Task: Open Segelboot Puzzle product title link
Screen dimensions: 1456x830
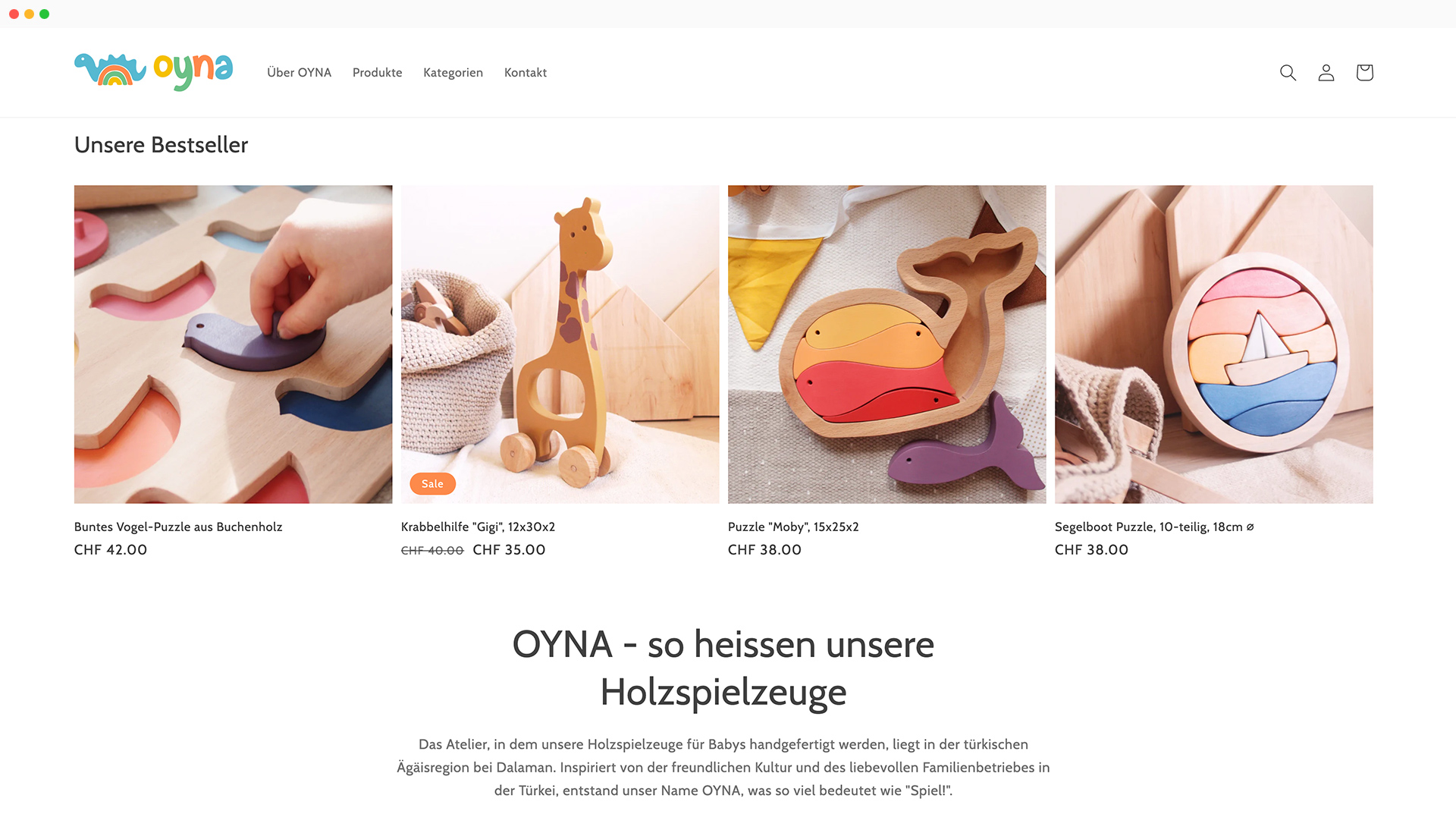Action: pyautogui.click(x=1154, y=527)
